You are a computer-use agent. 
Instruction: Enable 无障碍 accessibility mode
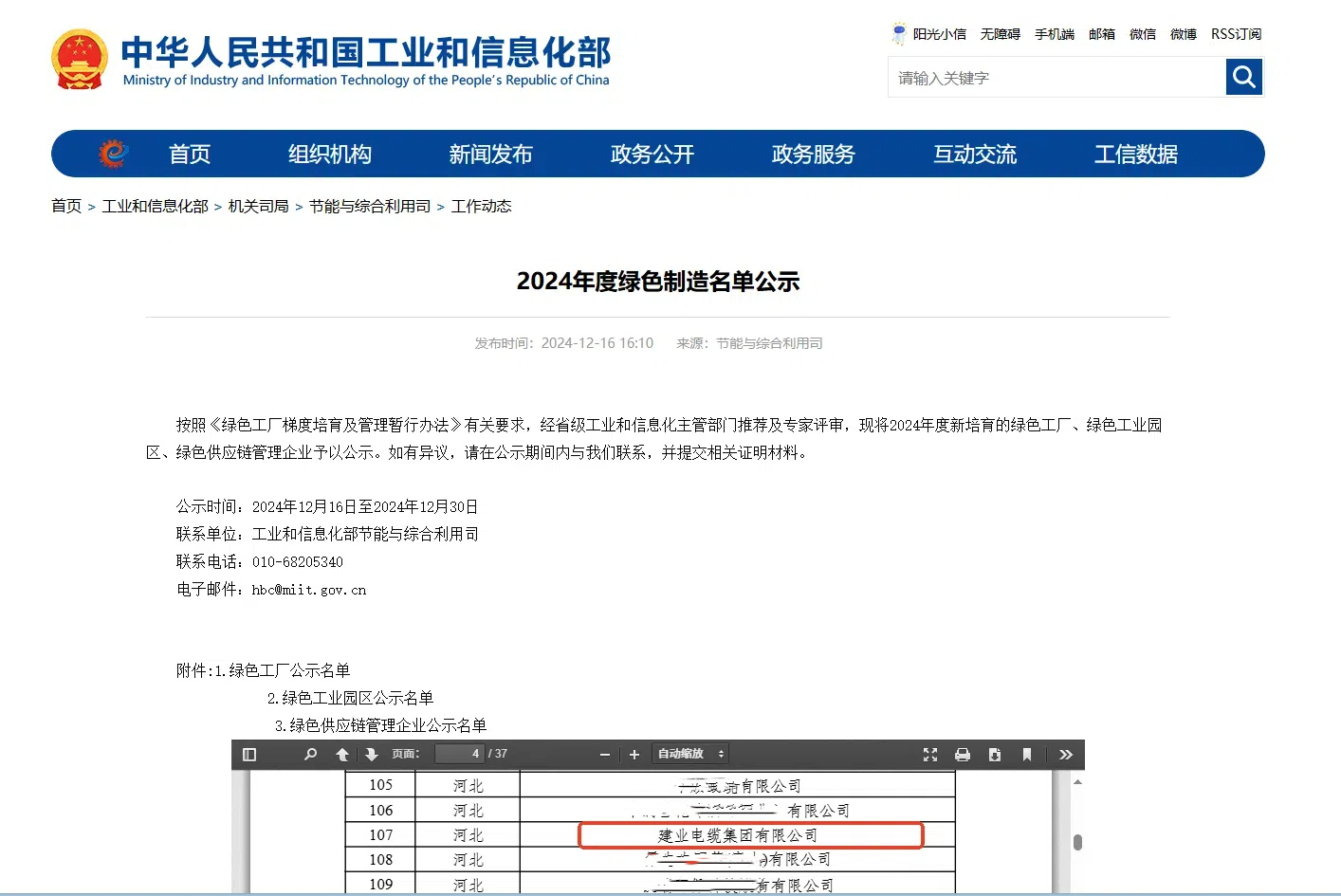[1000, 34]
